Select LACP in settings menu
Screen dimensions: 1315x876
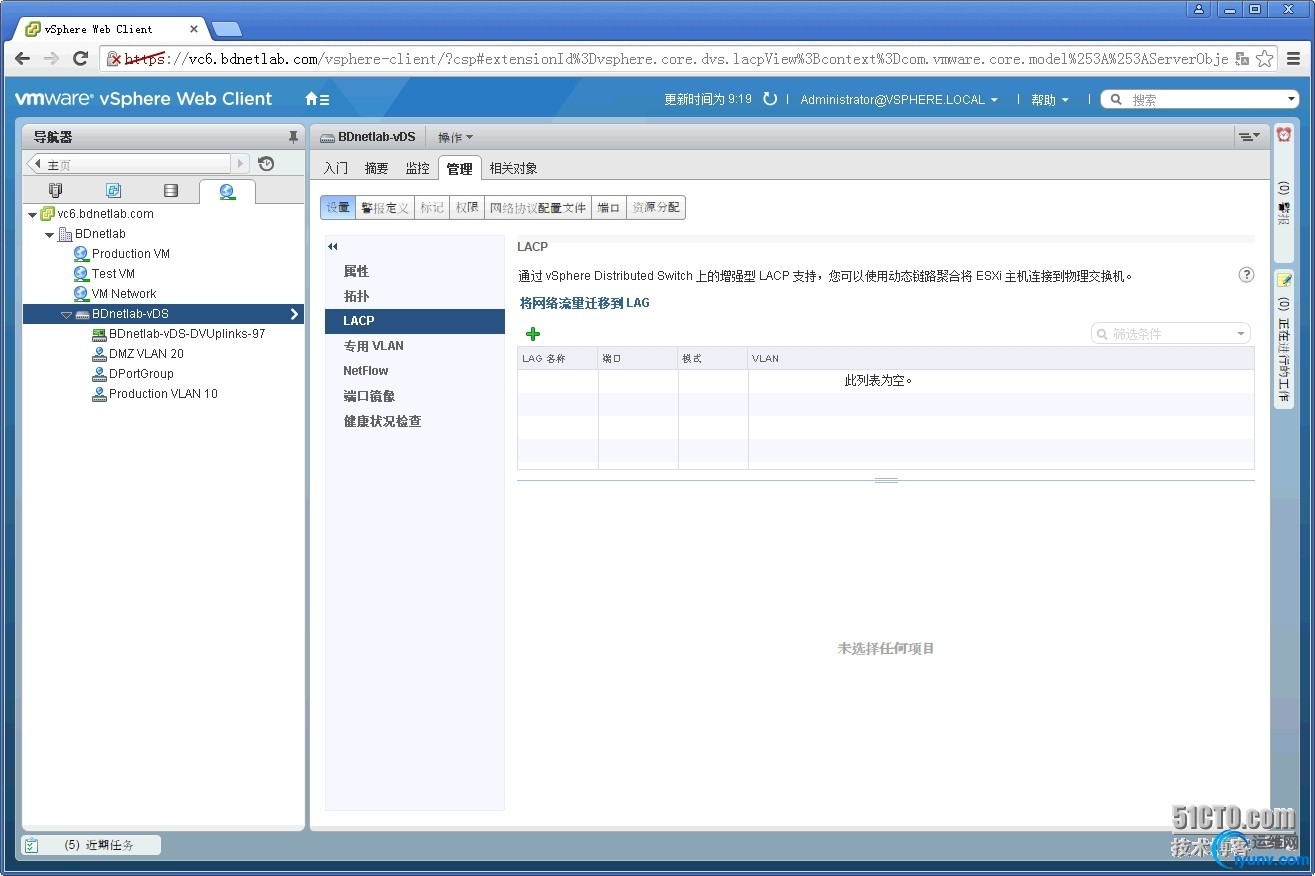[415, 321]
